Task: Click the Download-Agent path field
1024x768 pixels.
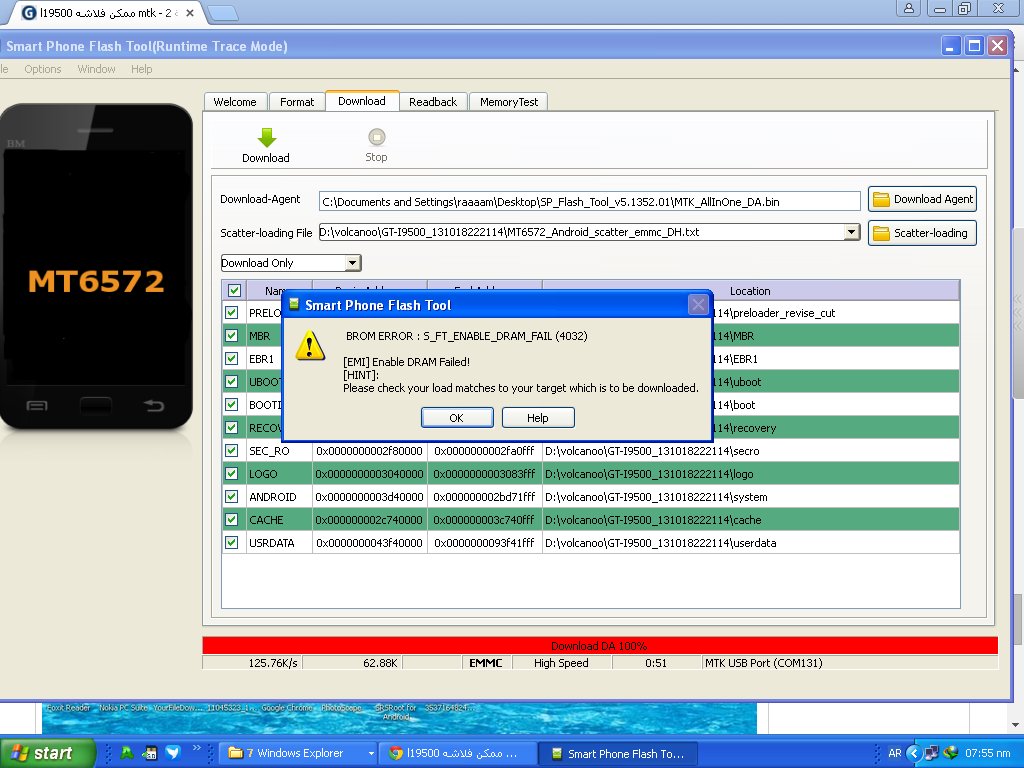Action: [589, 201]
